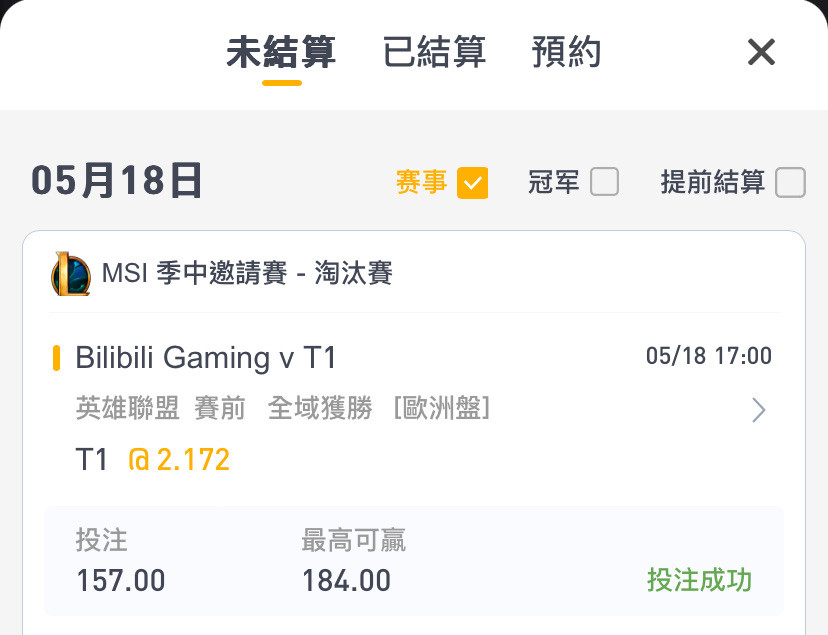This screenshot has height=635, width=828.
Task: Expand bet details with the right chevron
Action: tap(759, 410)
